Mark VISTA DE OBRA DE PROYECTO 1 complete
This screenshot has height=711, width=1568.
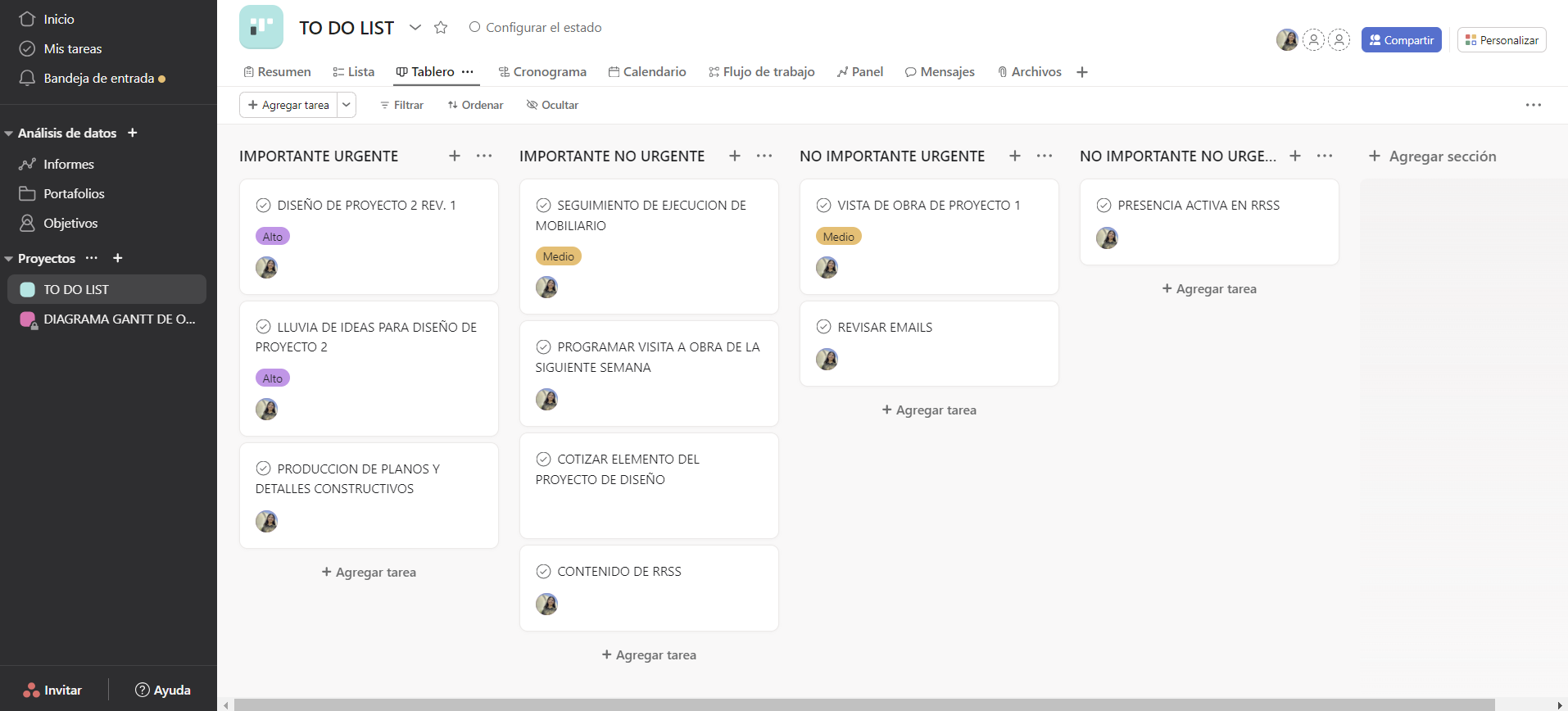[x=823, y=205]
